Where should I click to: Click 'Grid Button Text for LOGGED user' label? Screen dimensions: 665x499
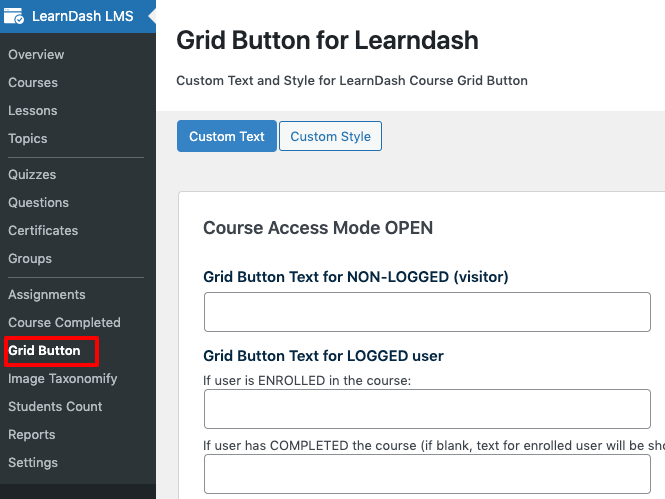click(323, 356)
